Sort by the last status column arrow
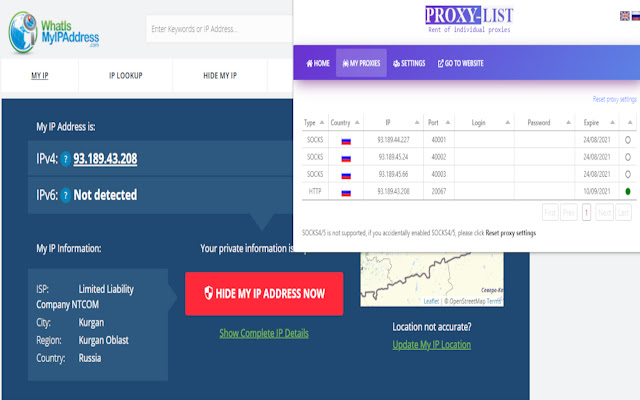The image size is (640, 400). point(630,122)
